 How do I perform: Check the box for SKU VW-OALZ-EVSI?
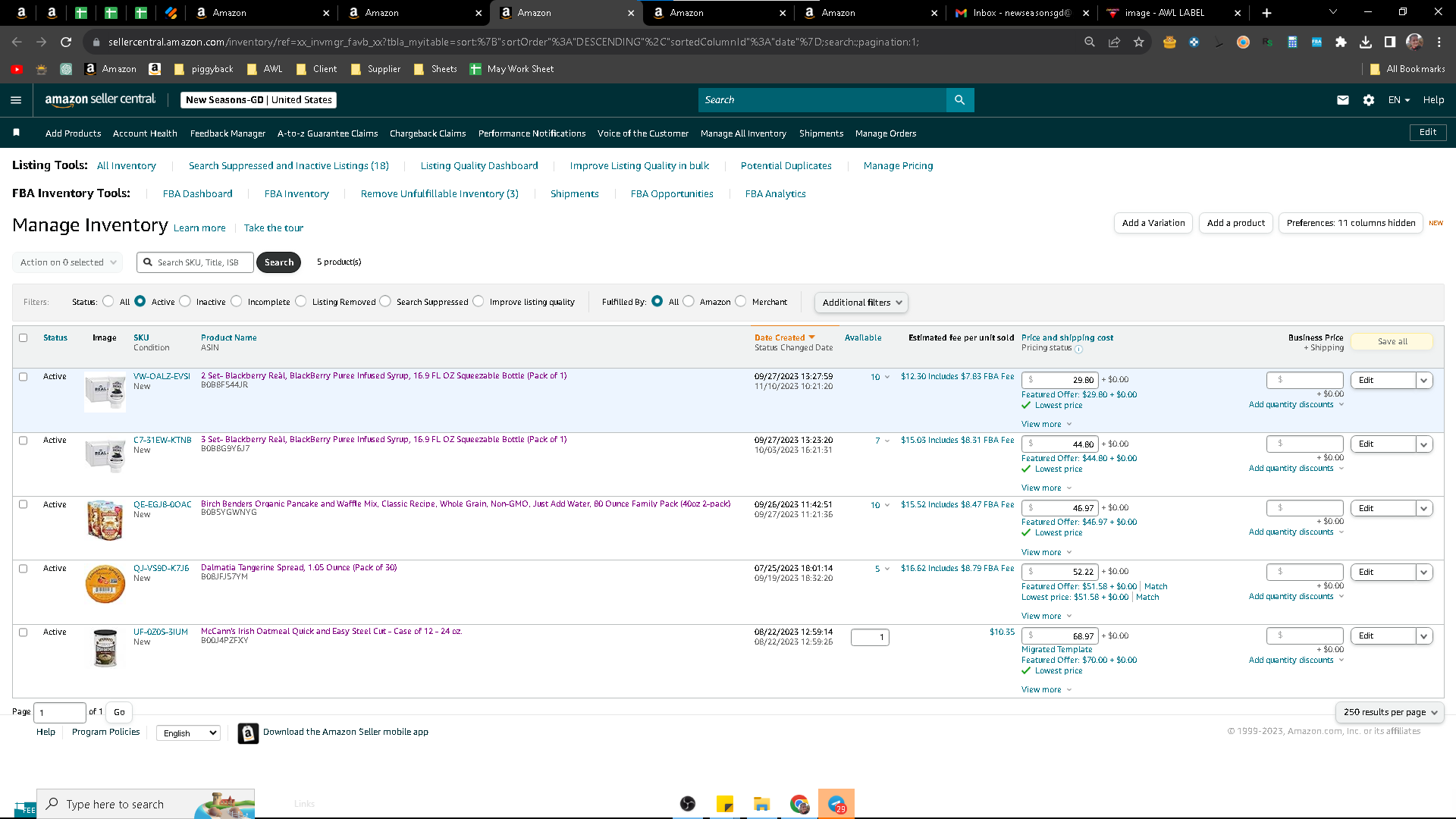coord(23,377)
